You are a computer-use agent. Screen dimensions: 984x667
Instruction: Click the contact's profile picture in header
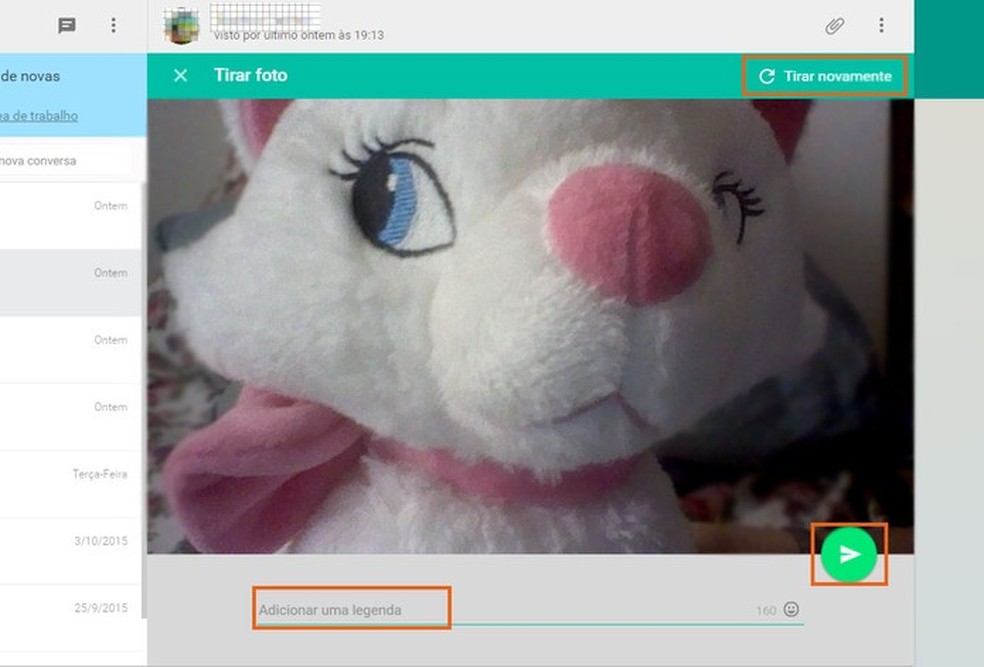[181, 26]
